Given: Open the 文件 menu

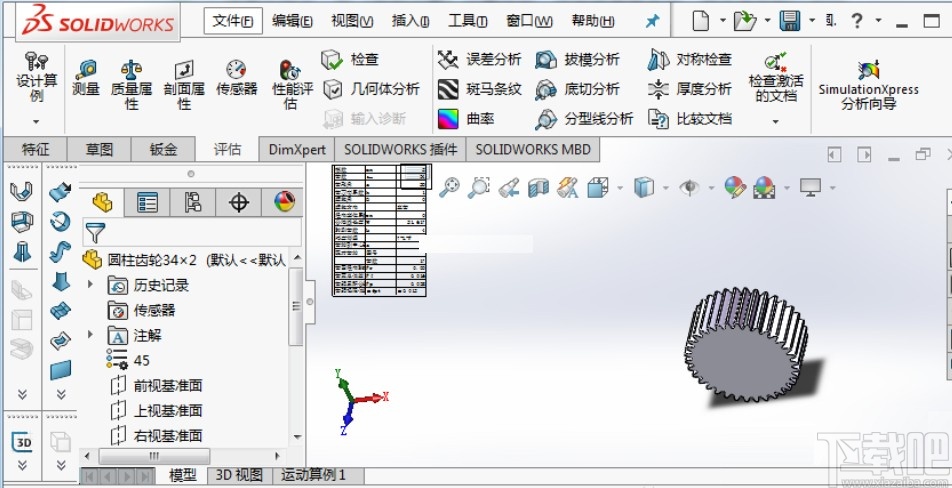Looking at the screenshot, I should (233, 21).
